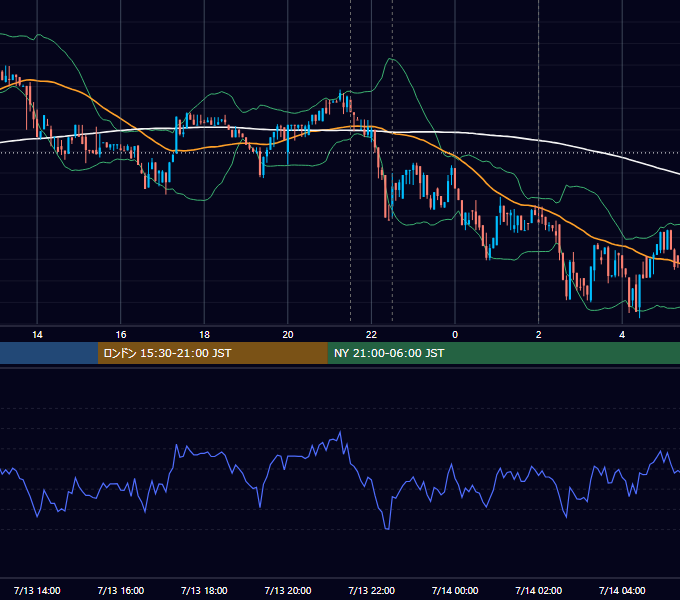Screen dimensions: 680x600
Task: Click the '7/13 16:00' date label
Action: point(121,590)
